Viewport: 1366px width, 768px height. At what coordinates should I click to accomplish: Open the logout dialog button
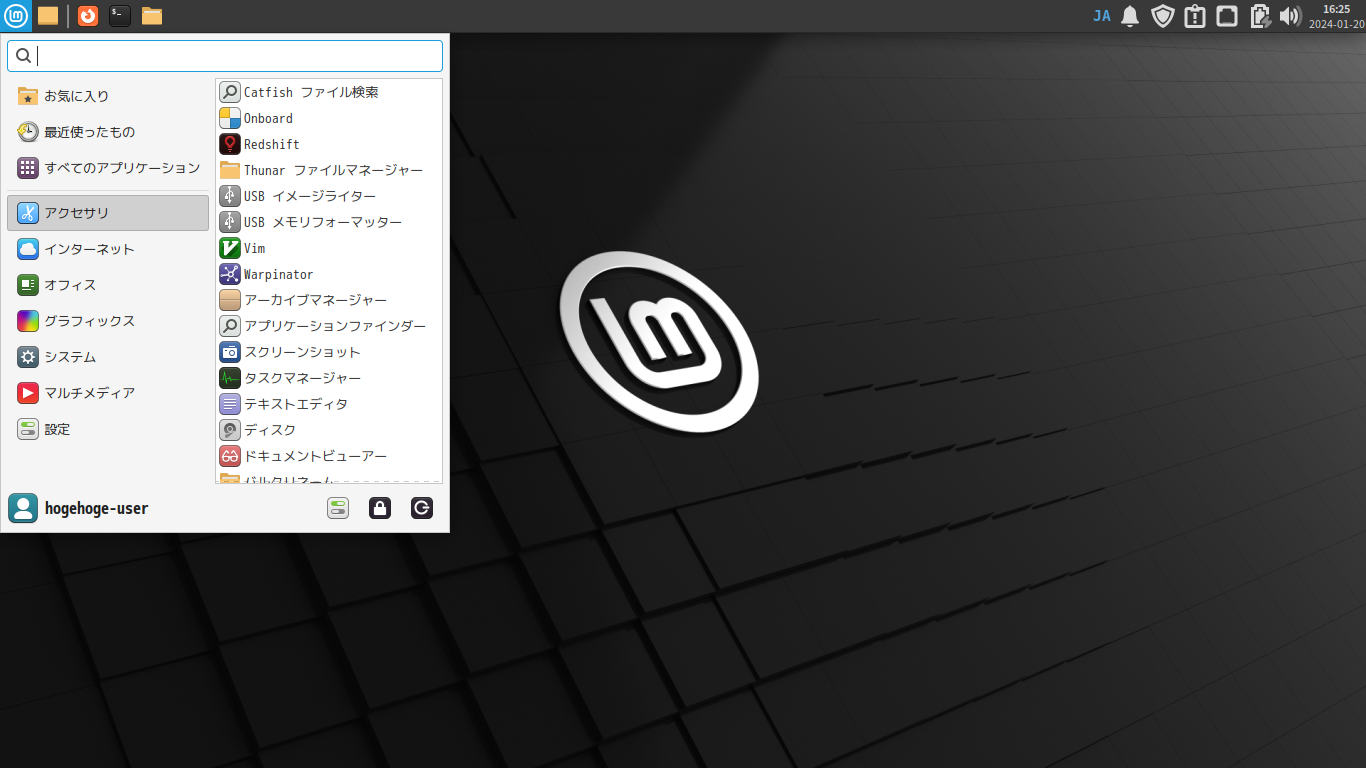(422, 508)
